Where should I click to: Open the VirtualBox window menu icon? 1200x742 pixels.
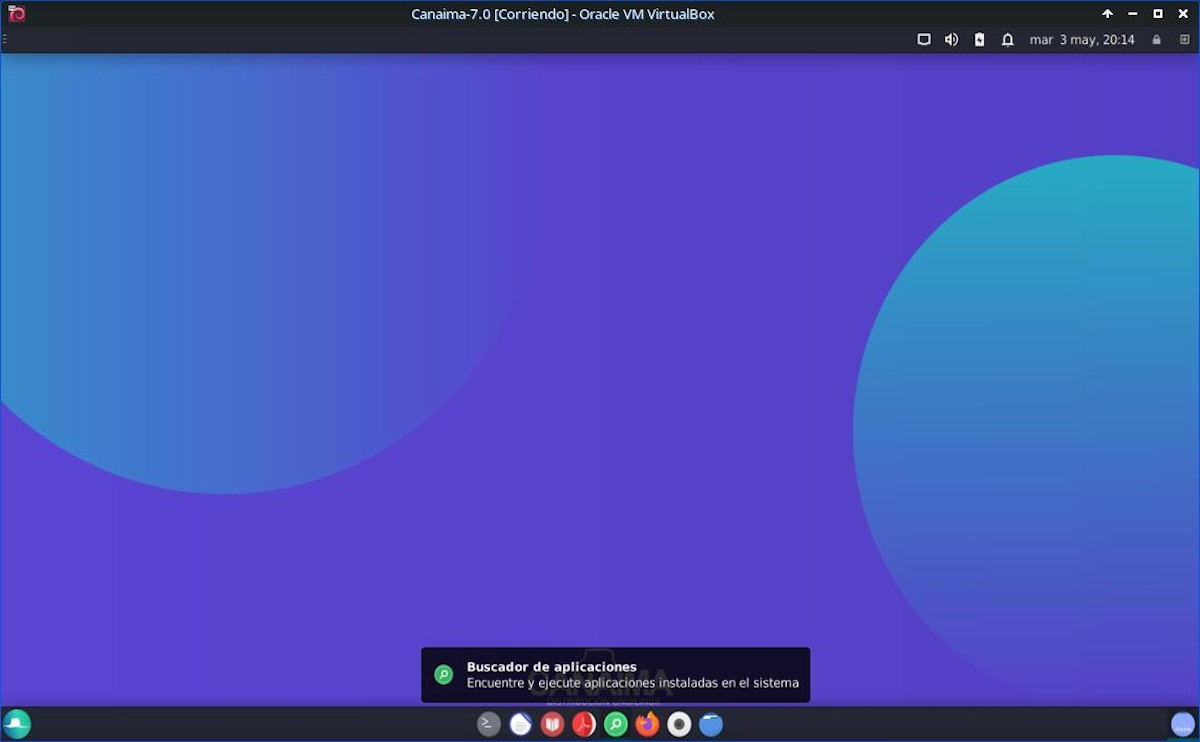(16, 14)
